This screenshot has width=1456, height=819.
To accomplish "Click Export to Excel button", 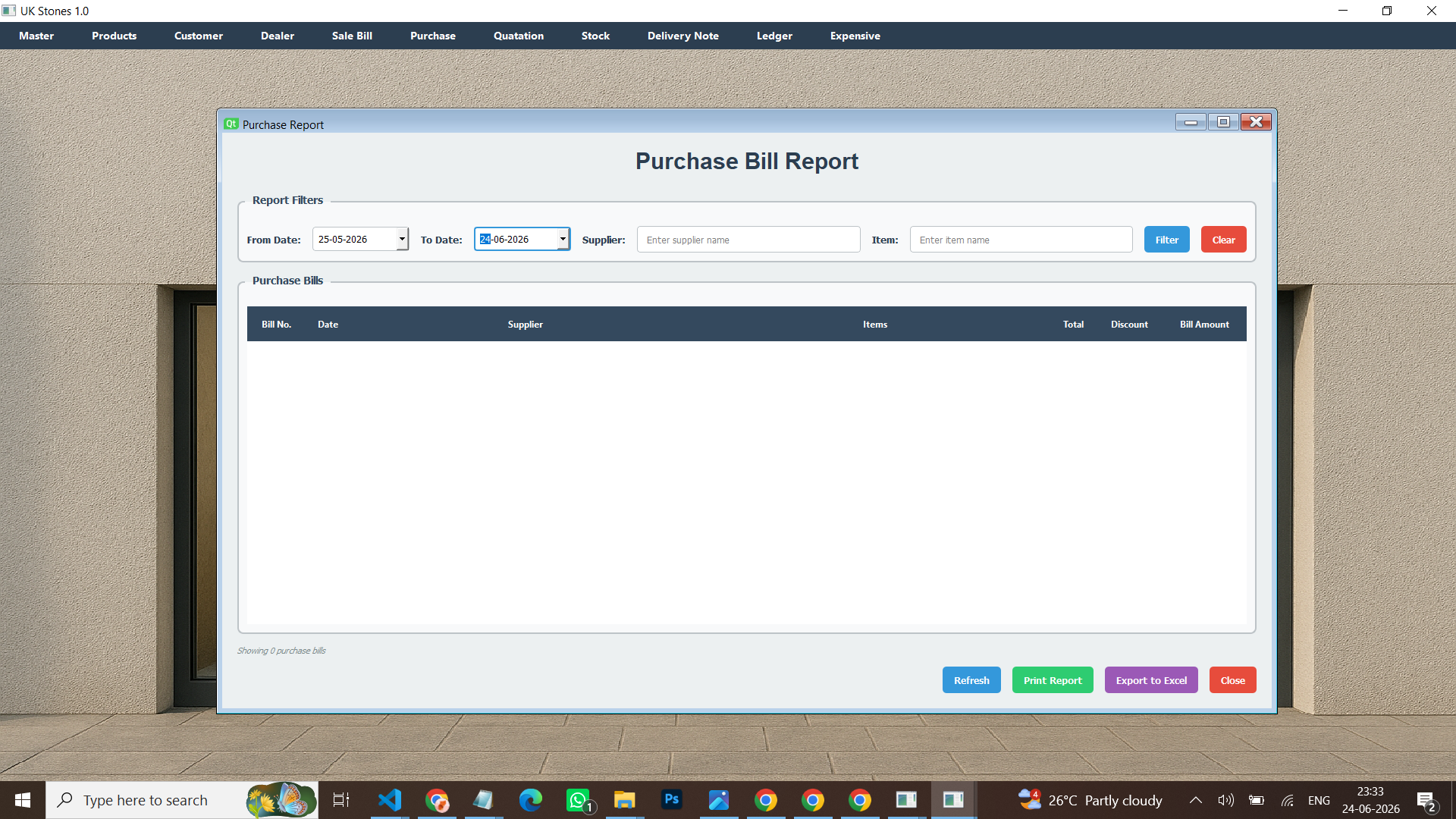I will pos(1151,680).
